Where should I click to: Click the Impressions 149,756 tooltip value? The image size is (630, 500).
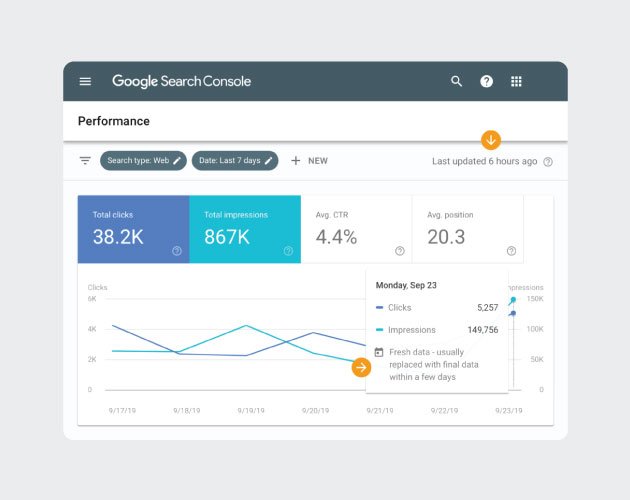click(x=483, y=330)
